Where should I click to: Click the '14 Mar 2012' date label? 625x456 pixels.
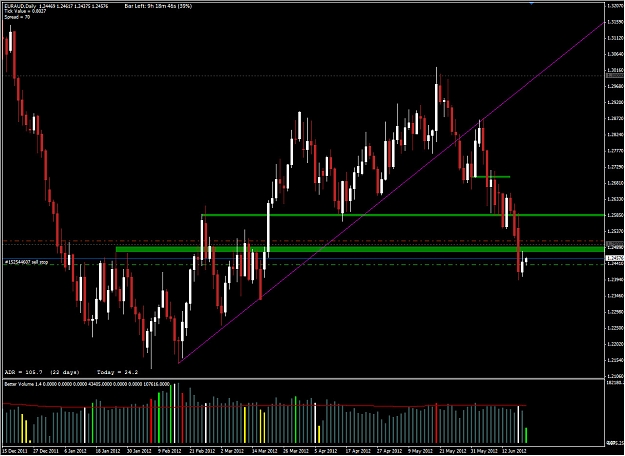tap(264, 450)
